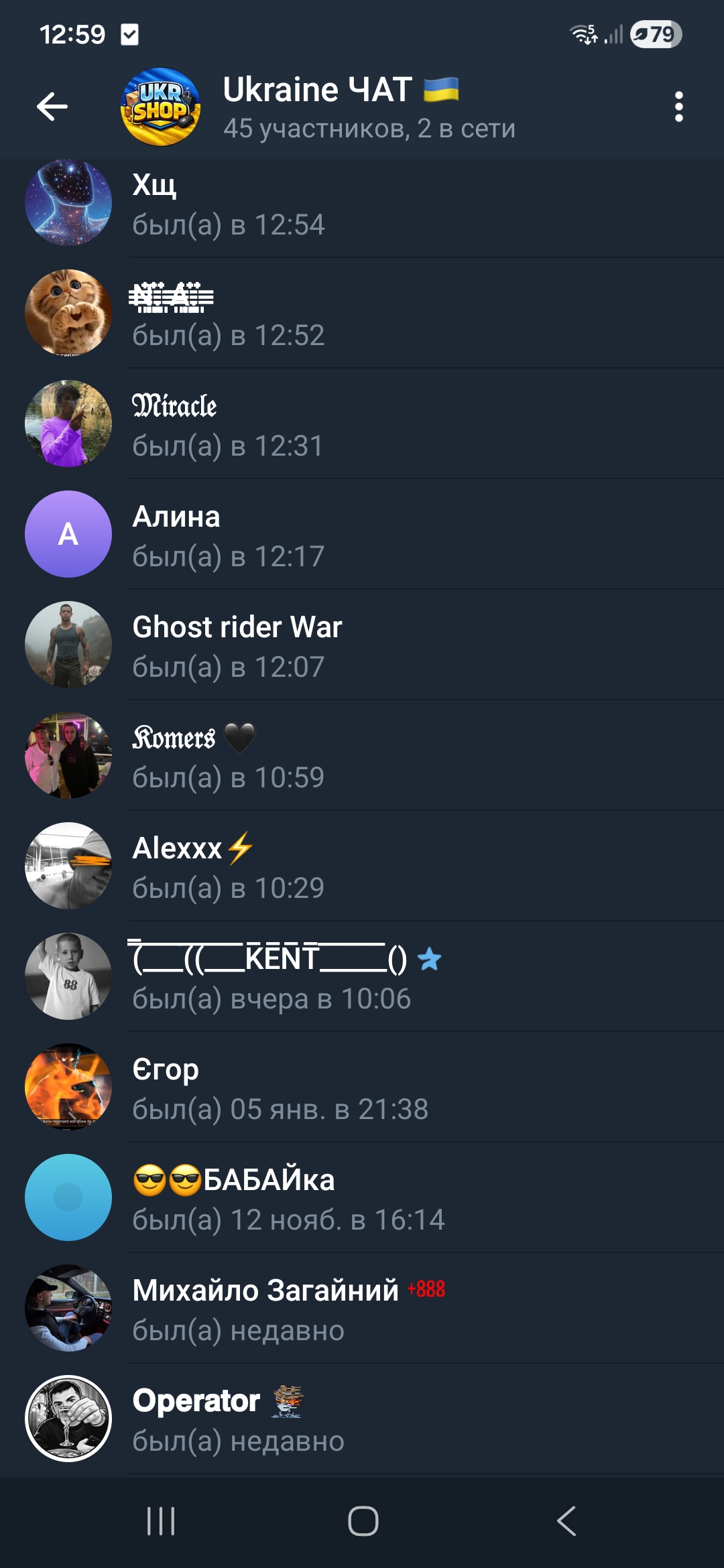Open Ghost rider War profile
This screenshot has width=724, height=1568.
(362, 645)
